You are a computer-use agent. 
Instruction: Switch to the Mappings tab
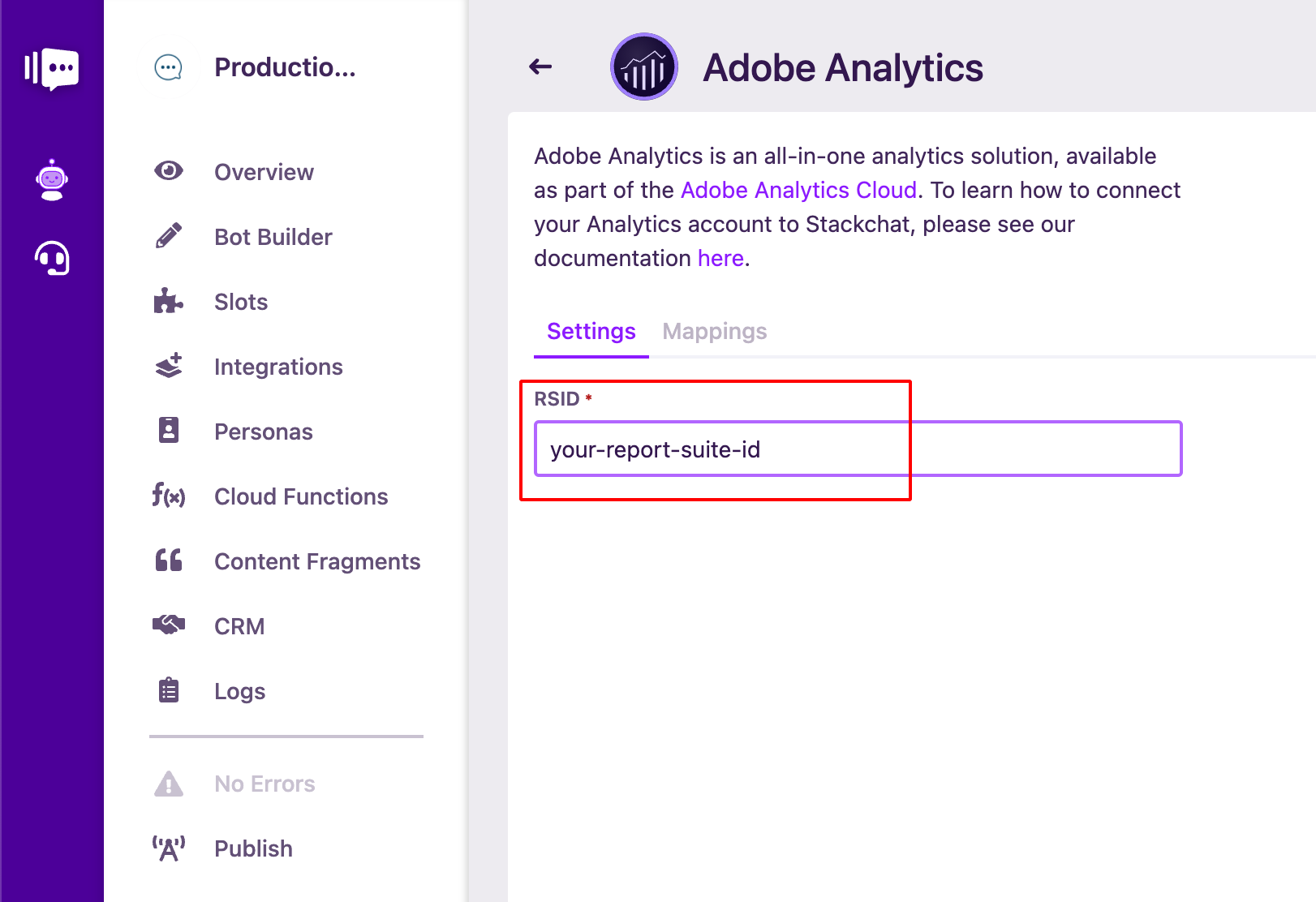coord(715,331)
